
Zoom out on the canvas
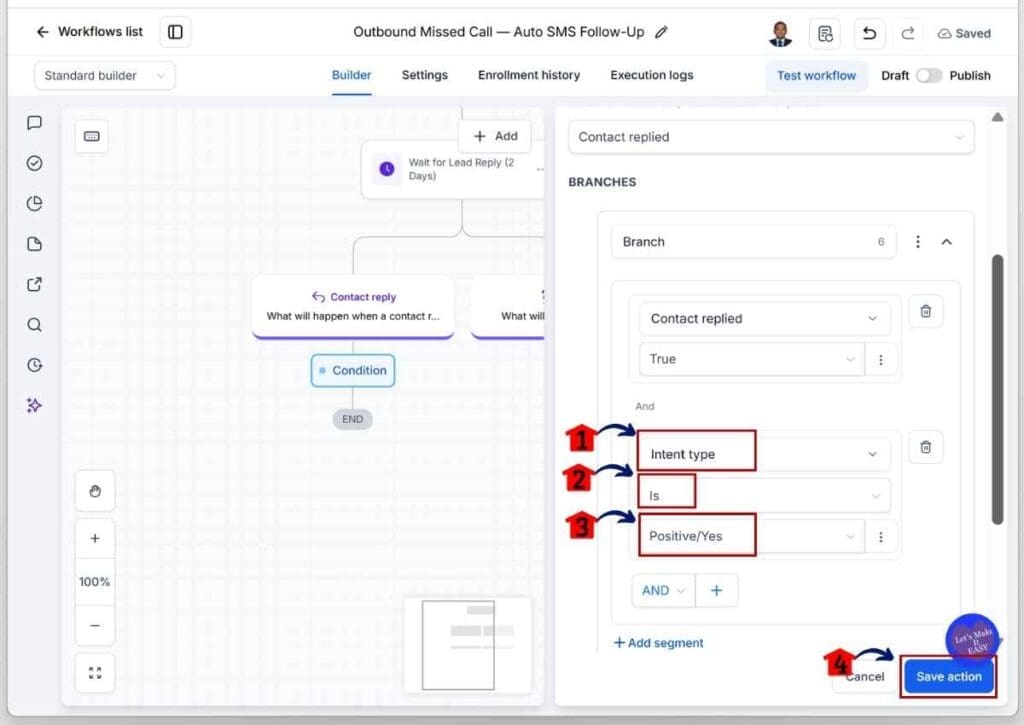[95, 625]
